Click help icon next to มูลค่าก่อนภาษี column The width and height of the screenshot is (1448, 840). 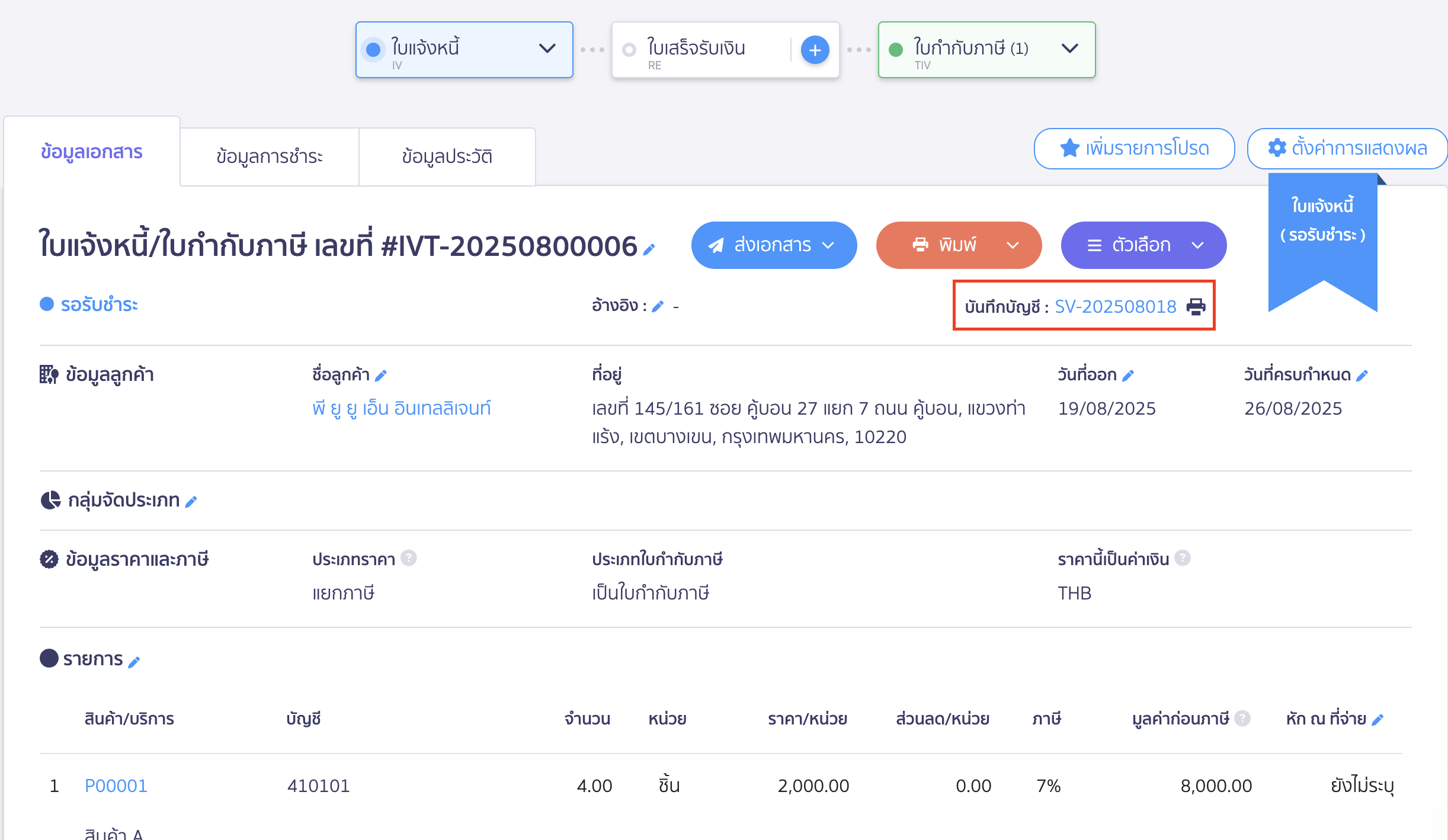click(1242, 718)
